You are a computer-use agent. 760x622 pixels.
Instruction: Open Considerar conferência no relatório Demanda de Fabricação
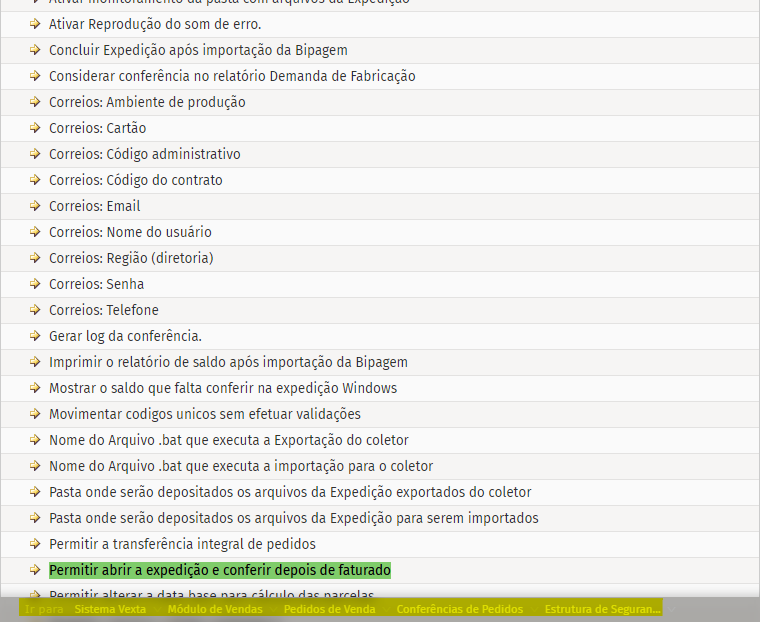(232, 76)
